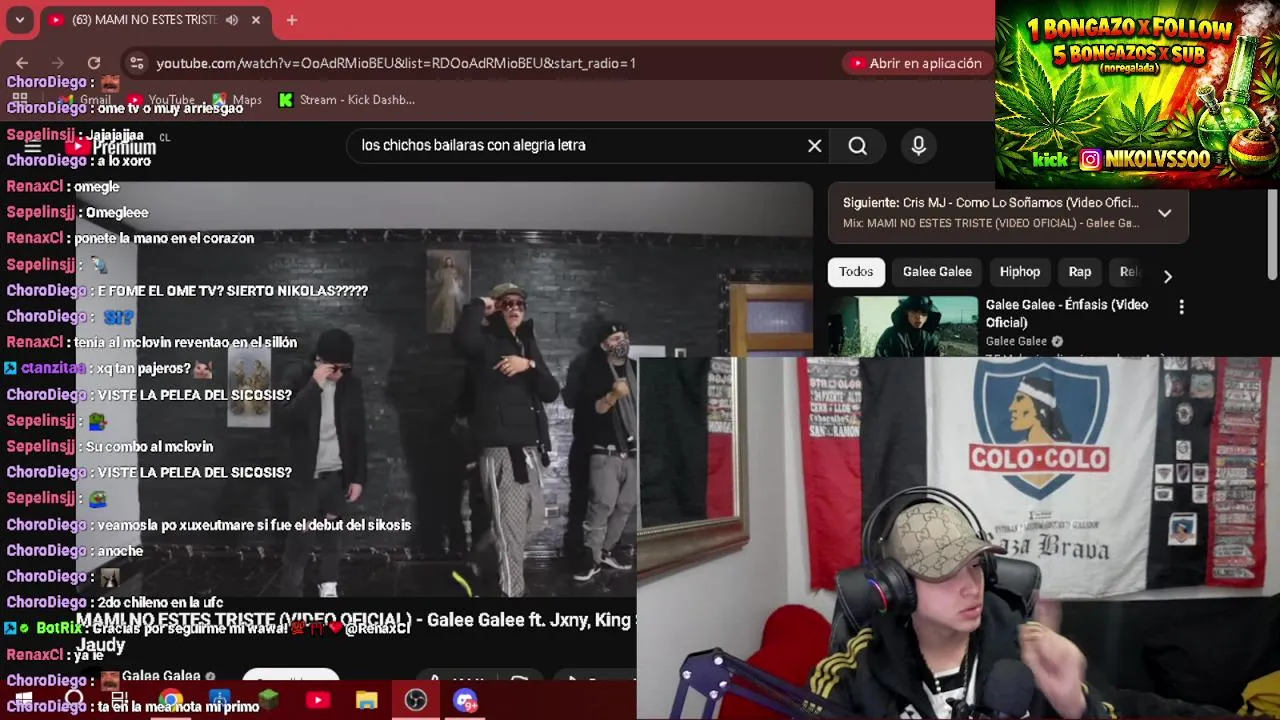Viewport: 1280px width, 720px height.
Task: Open the Gmail bookmark
Action: click(86, 99)
